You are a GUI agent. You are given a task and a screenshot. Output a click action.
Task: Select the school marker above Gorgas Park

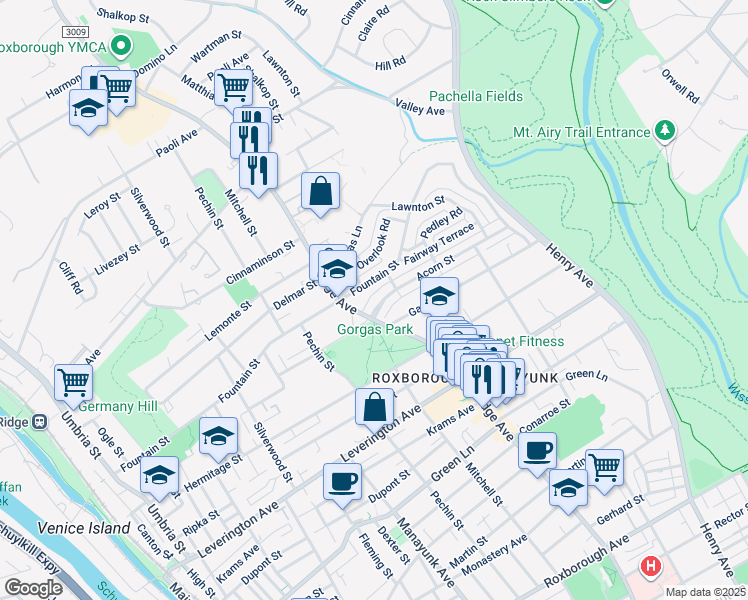click(x=439, y=297)
